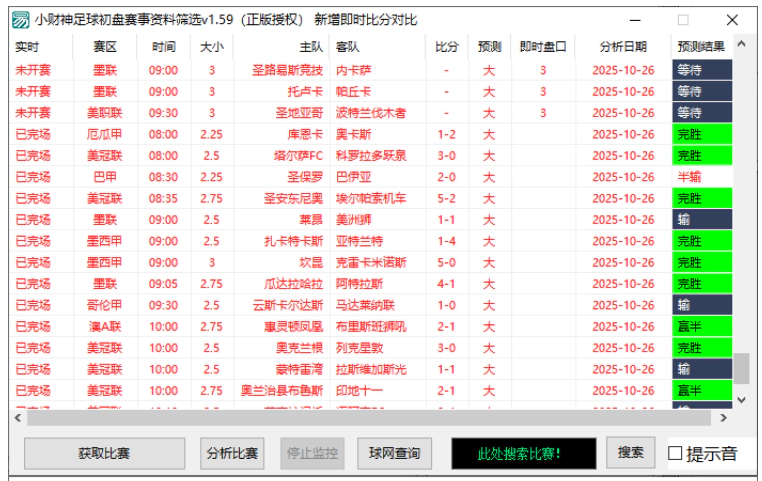Viewport: 762px width, 481px height.
Task: Enable the 提示音 checkbox
Action: 676,453
